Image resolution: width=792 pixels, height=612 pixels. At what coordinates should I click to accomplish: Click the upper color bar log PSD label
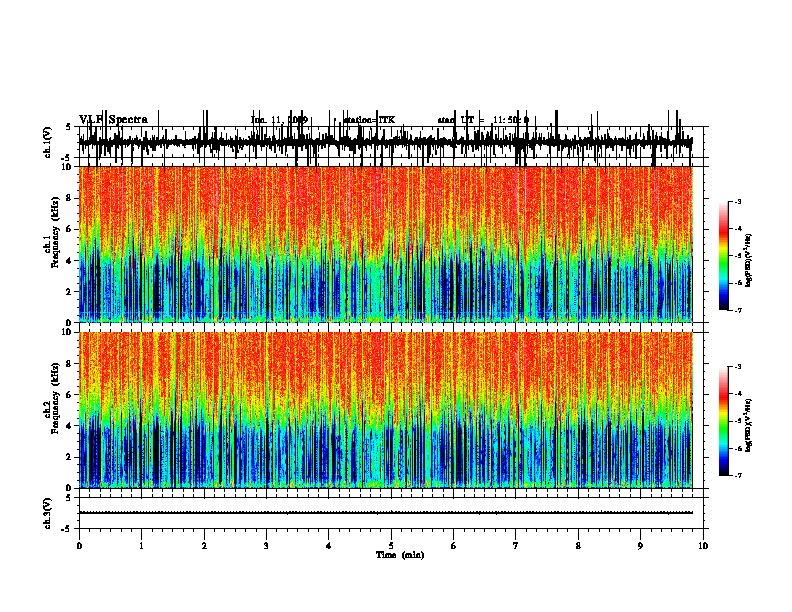tap(748, 261)
